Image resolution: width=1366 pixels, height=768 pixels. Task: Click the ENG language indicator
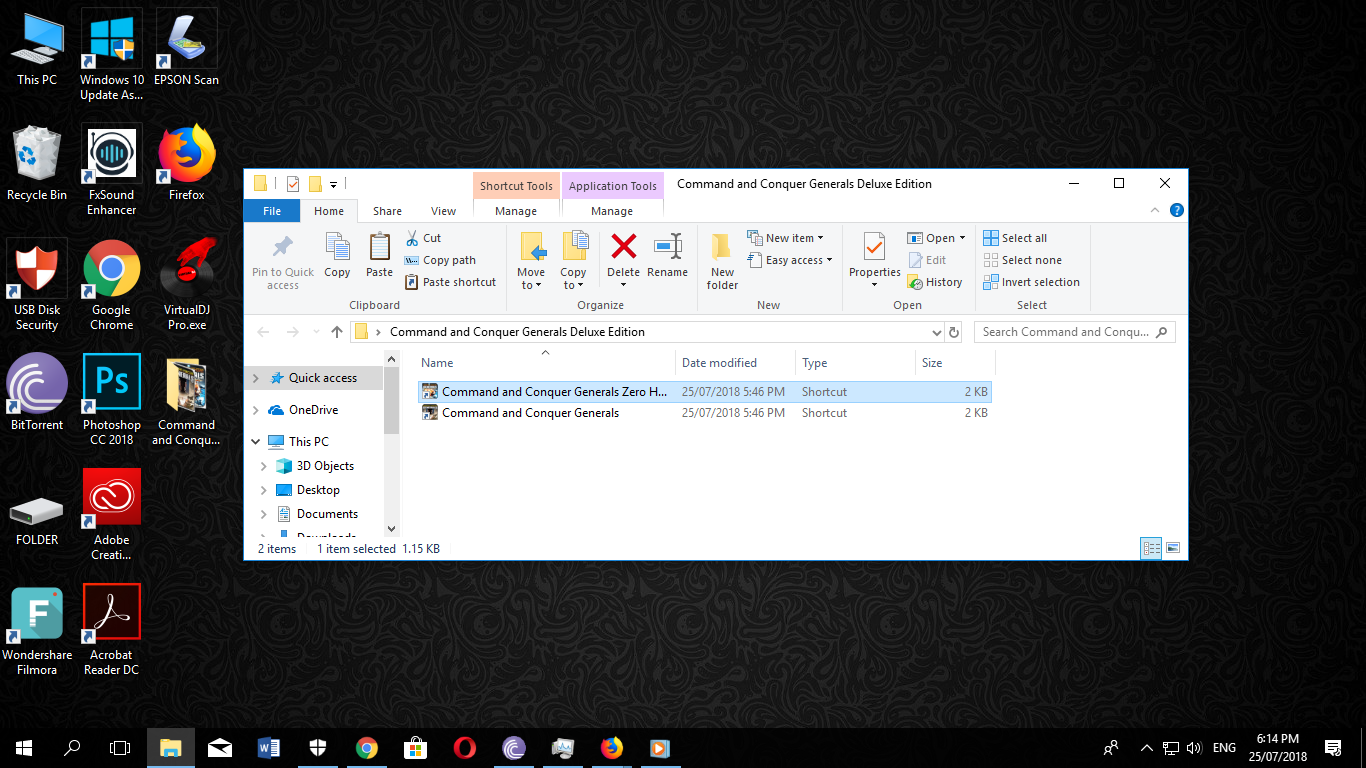coord(1224,747)
